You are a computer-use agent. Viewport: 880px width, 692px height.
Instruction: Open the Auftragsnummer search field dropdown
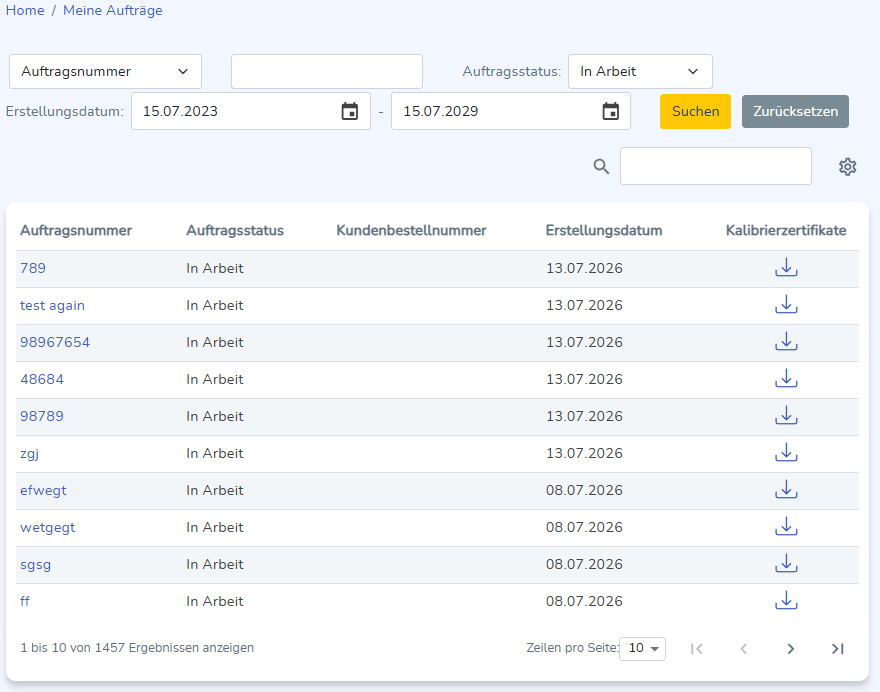106,71
